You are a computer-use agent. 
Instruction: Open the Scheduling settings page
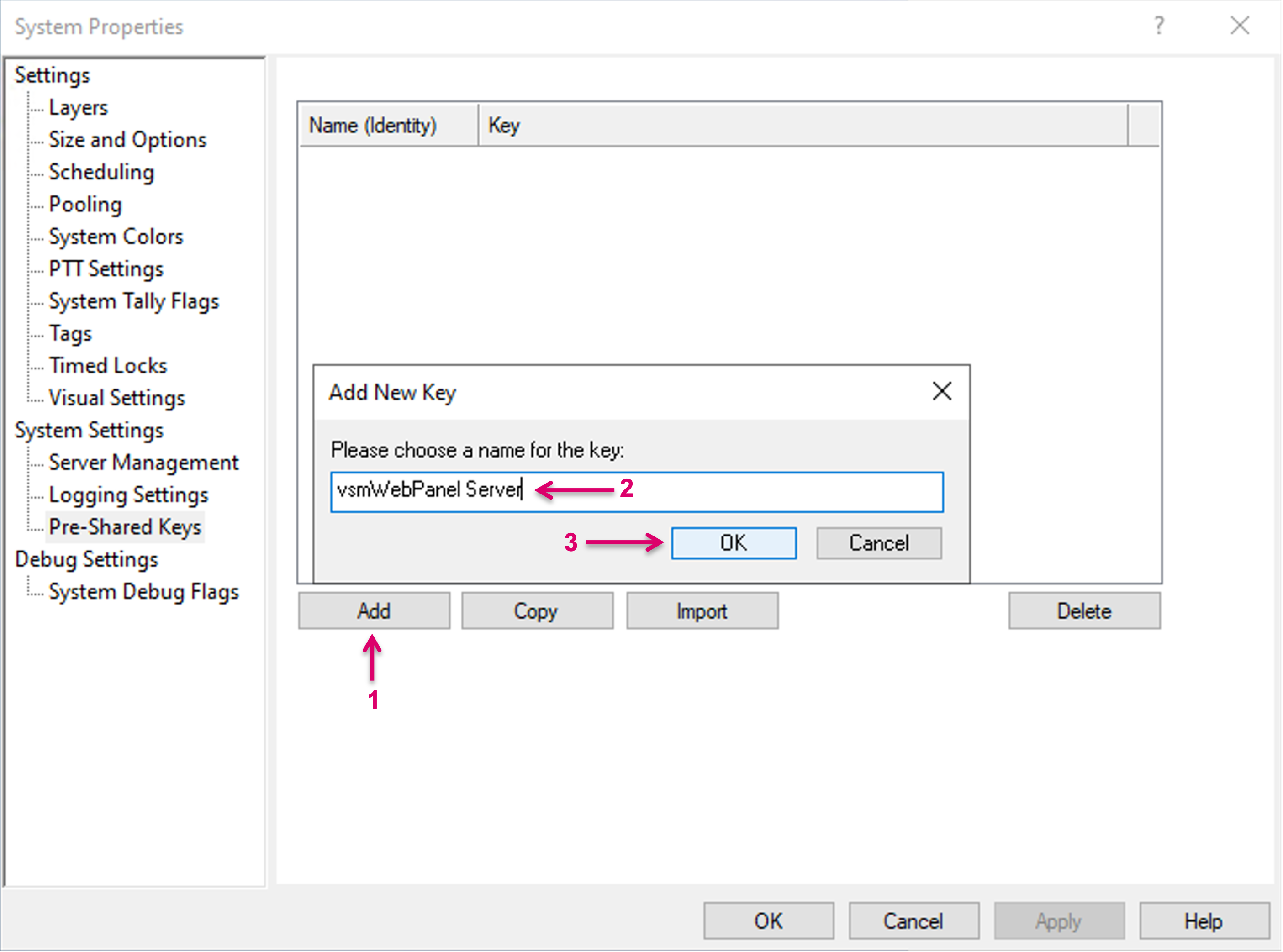[101, 172]
